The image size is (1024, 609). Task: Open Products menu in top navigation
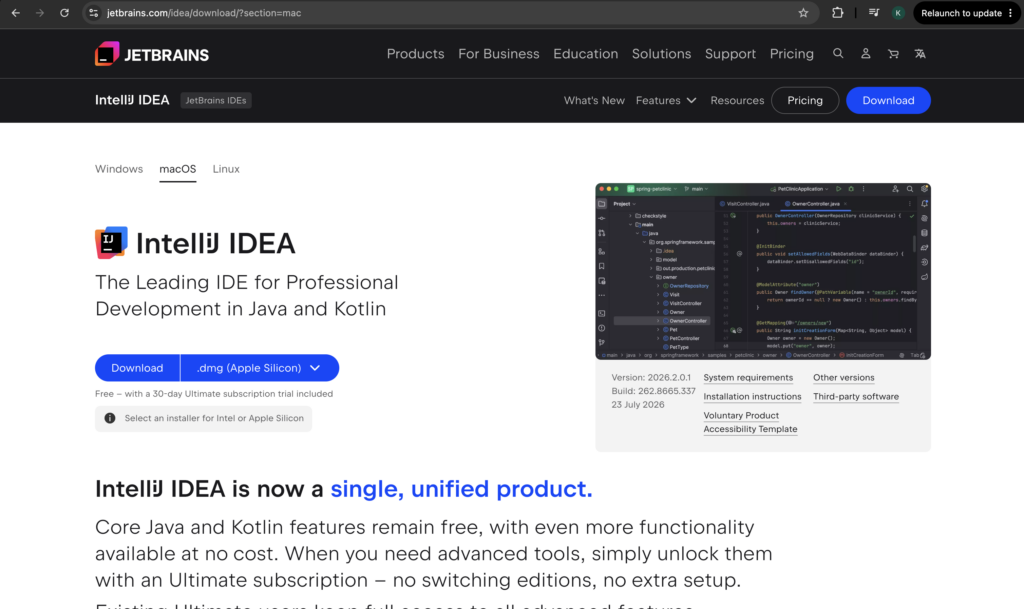tap(415, 54)
